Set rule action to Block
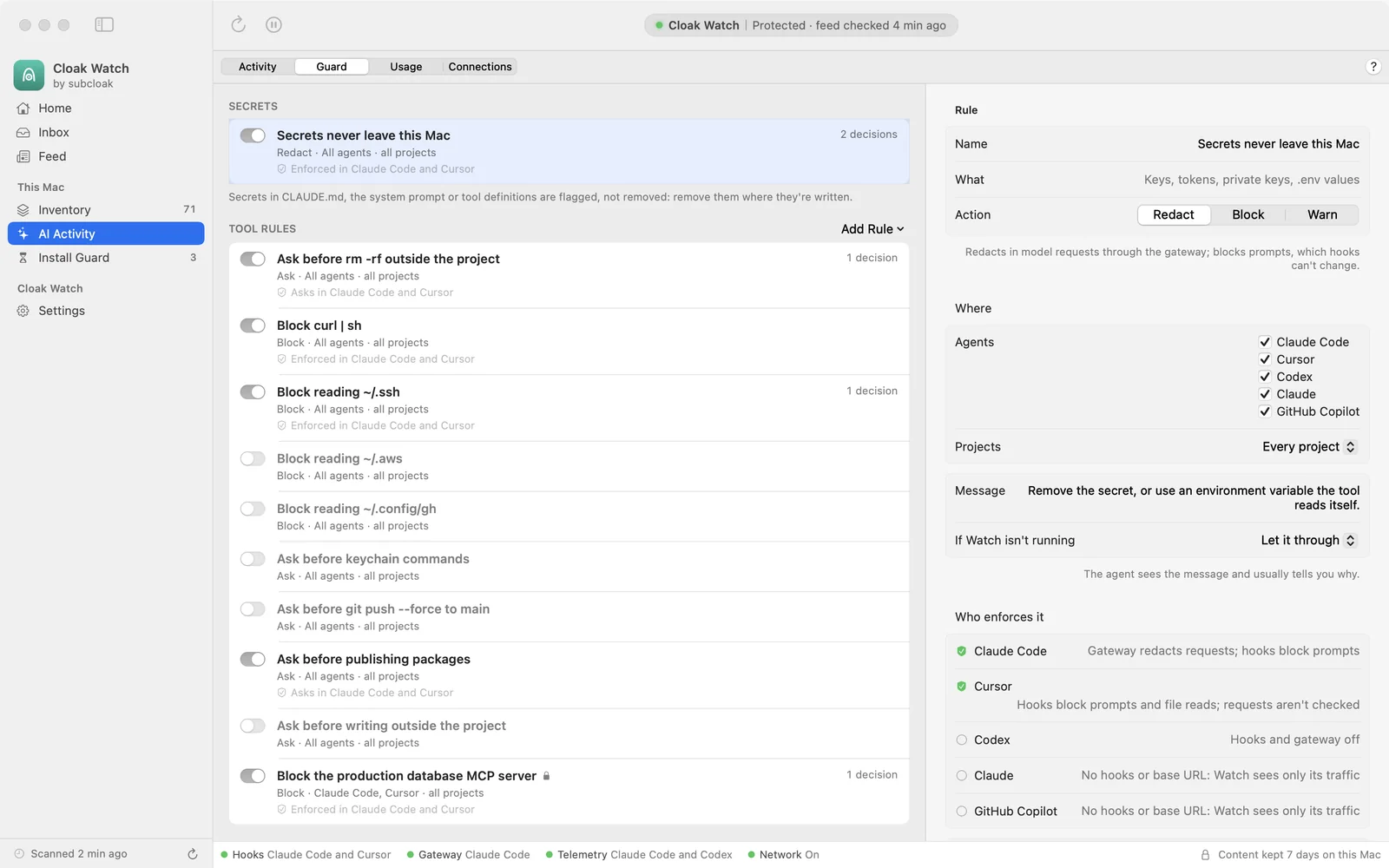The height and width of the screenshot is (868, 1389). tap(1248, 215)
